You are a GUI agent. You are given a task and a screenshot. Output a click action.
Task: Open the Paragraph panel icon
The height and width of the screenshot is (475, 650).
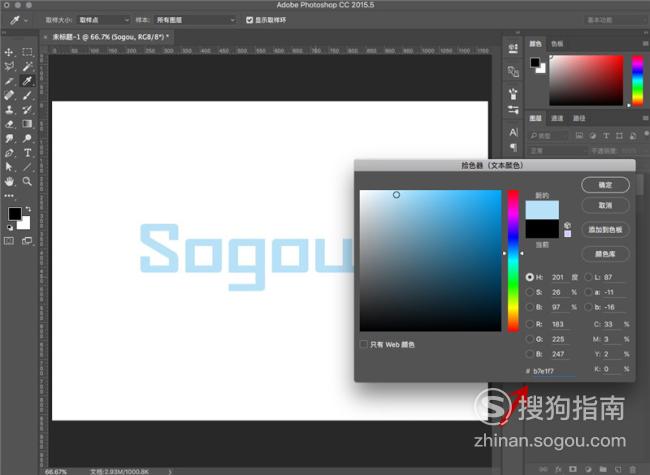[x=514, y=147]
